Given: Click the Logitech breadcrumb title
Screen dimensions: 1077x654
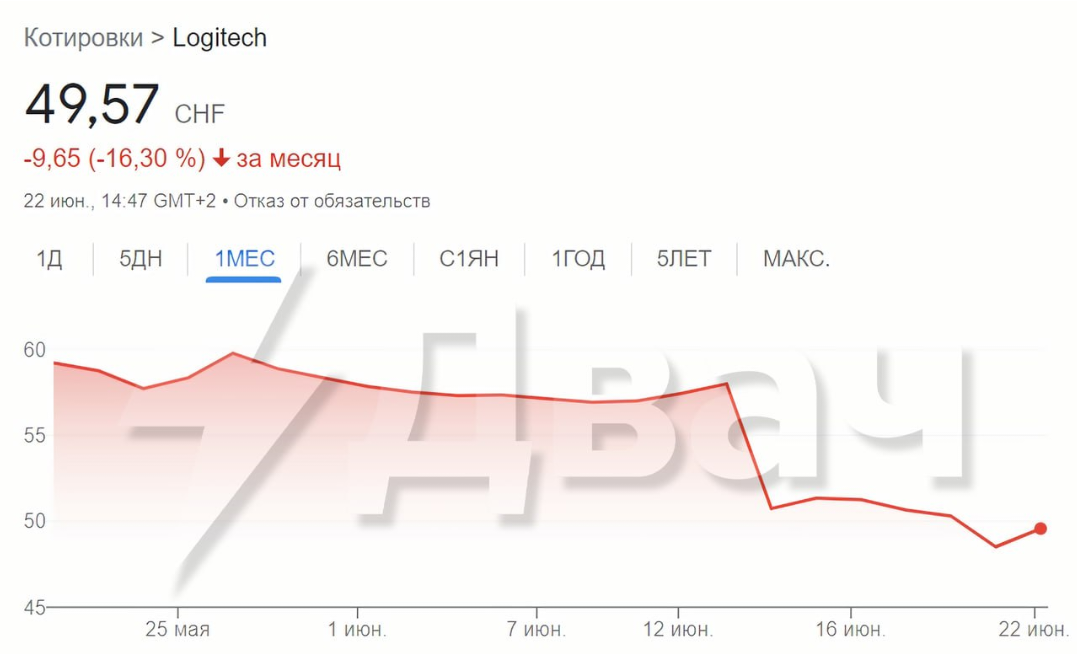Looking at the screenshot, I should (x=220, y=38).
